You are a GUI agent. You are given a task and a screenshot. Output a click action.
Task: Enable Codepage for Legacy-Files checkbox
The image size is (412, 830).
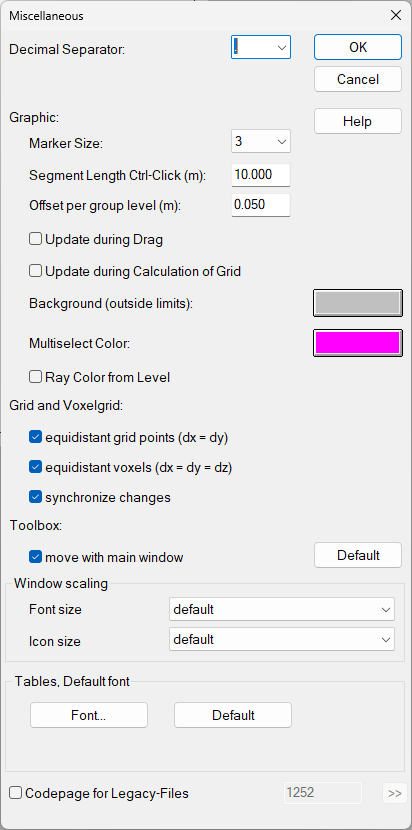point(16,793)
